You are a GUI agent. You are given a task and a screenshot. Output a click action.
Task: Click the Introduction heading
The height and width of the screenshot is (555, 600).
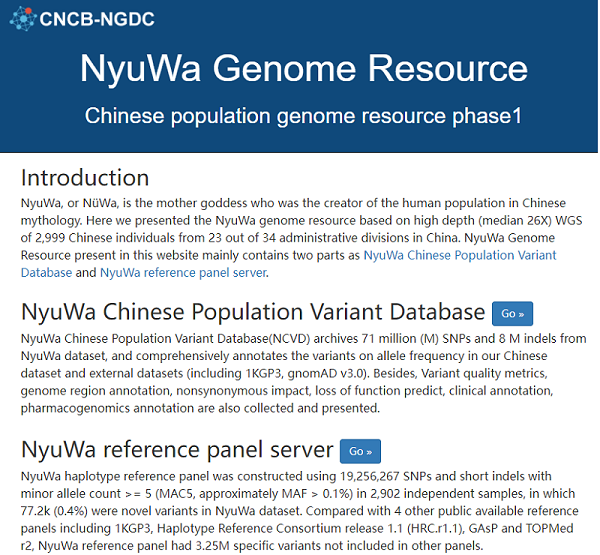(85, 178)
